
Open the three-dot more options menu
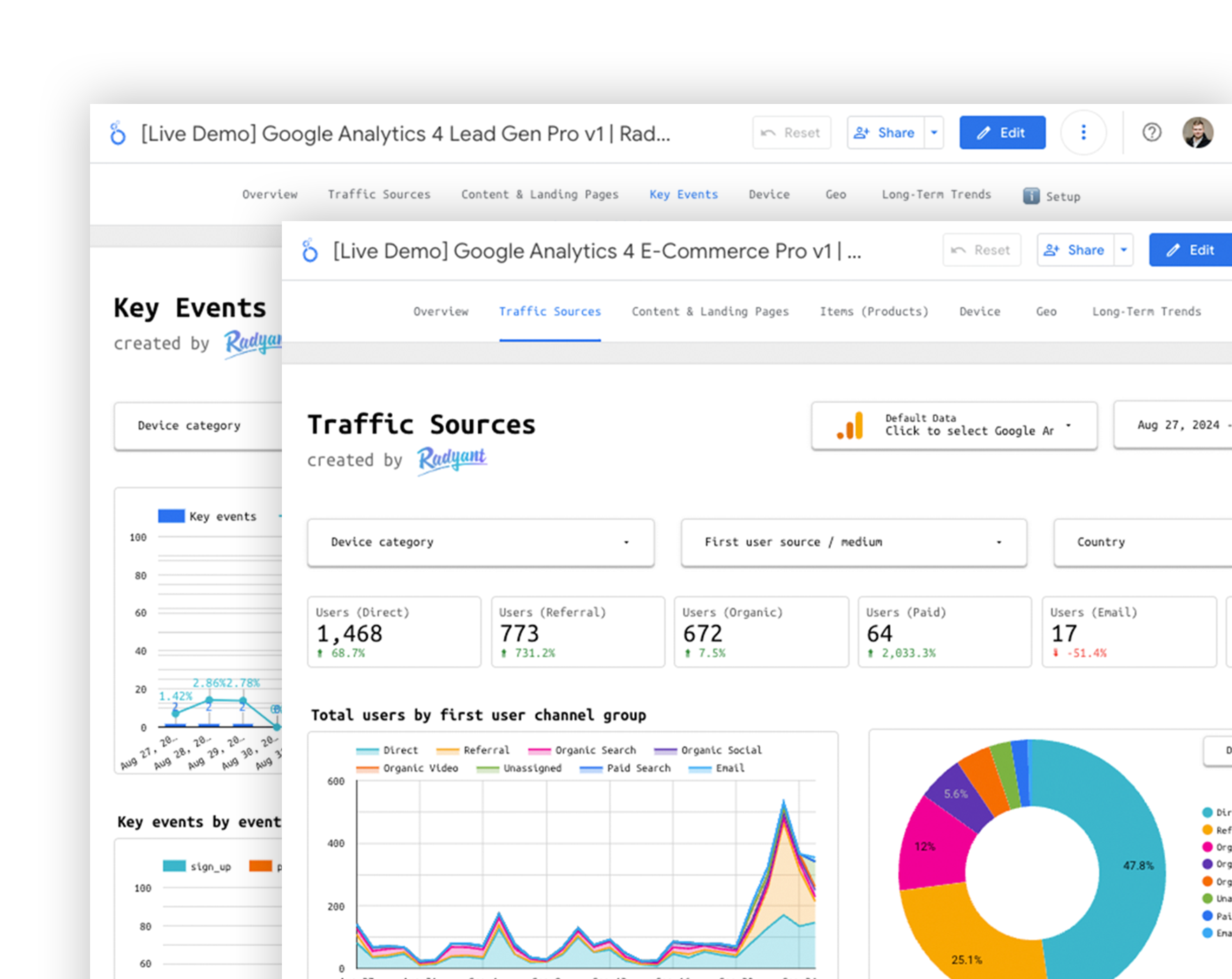pos(1083,132)
